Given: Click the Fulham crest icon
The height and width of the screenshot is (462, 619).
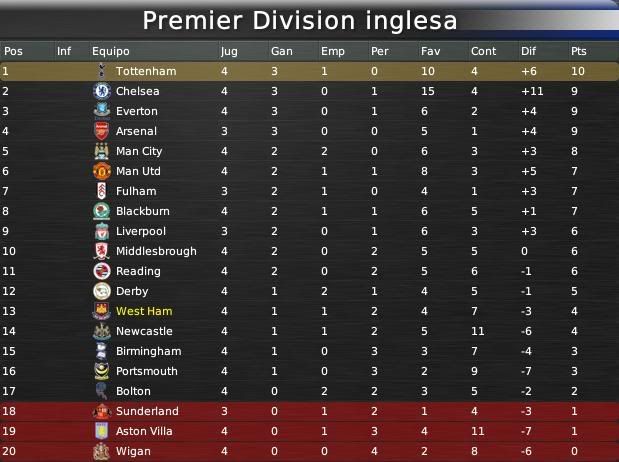Looking at the screenshot, I should click(102, 191).
